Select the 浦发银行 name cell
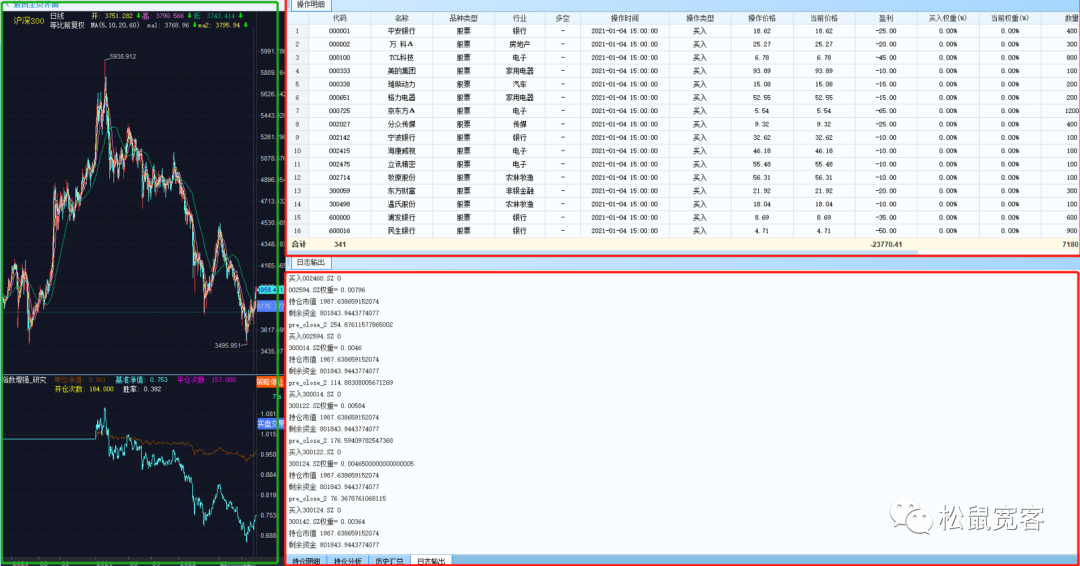1080x566 pixels. point(402,218)
